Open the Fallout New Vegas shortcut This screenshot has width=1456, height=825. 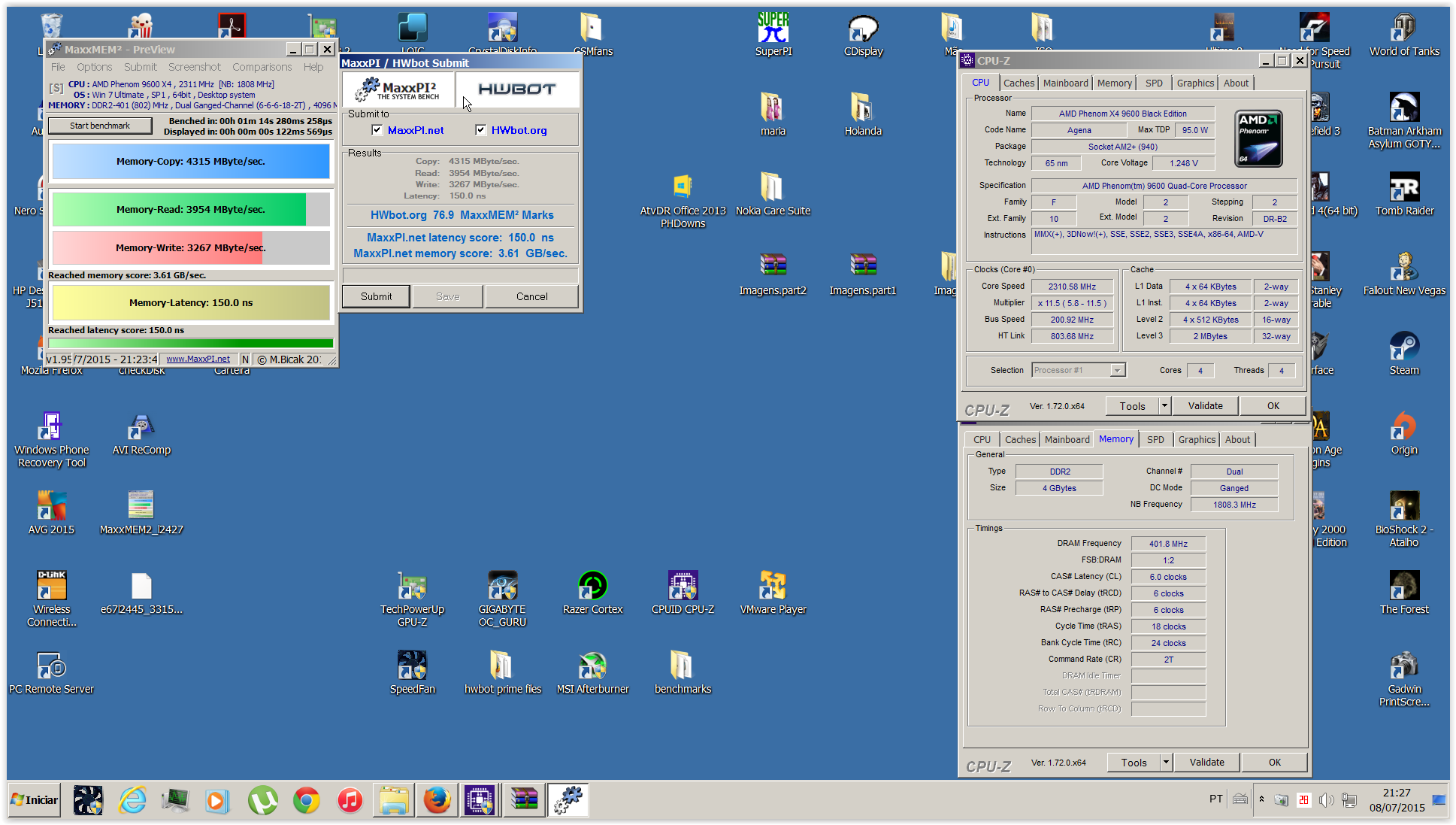[1404, 274]
